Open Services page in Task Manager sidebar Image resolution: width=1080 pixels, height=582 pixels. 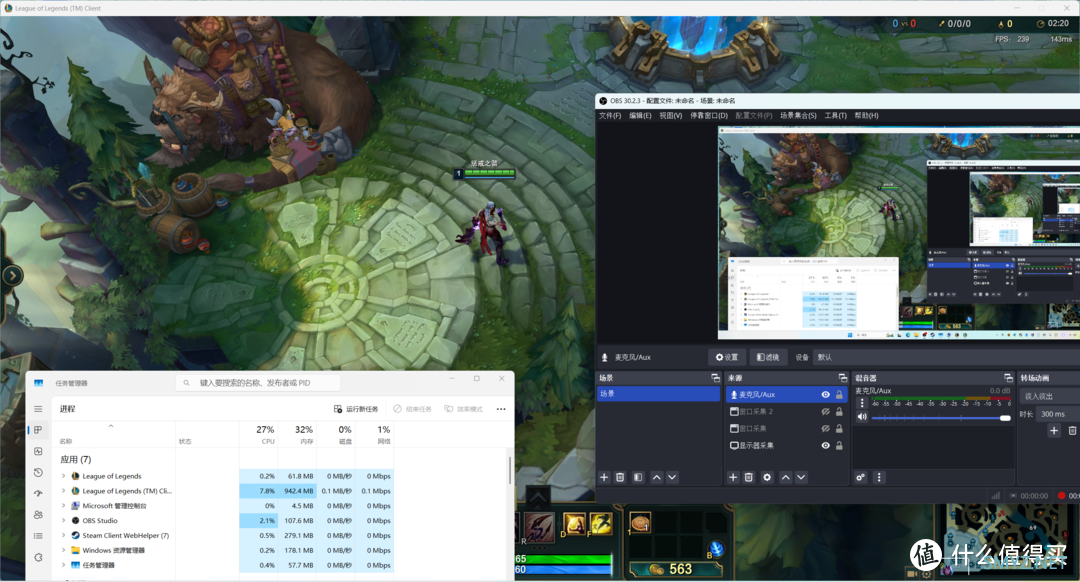tap(39, 557)
